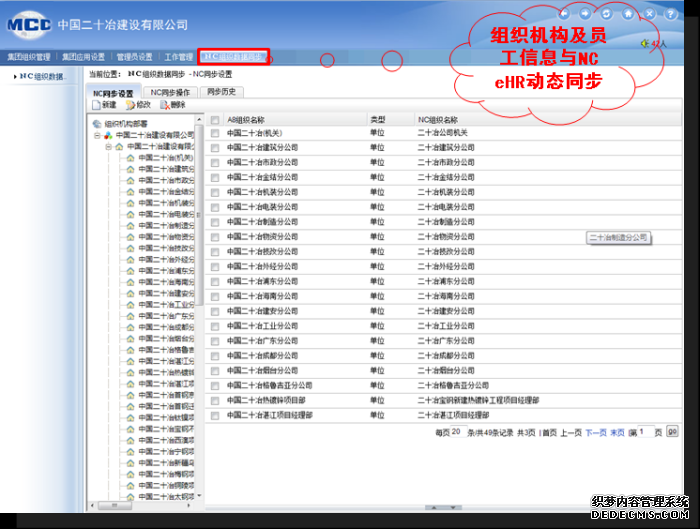Click the round X icon in header
Image resolution: width=700 pixels, height=529 pixels.
pyautogui.click(x=650, y=14)
